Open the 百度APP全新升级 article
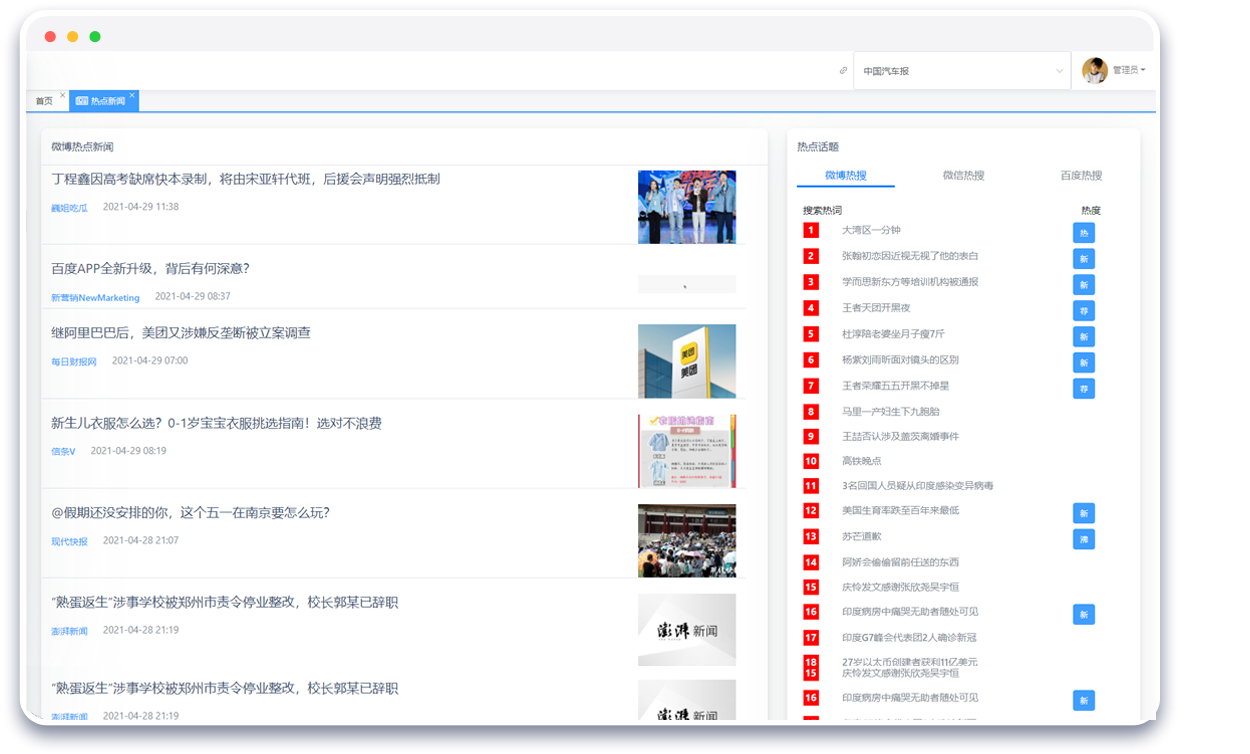 click(x=150, y=268)
